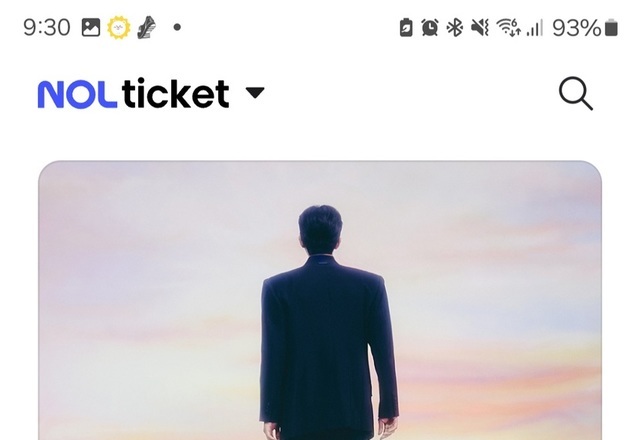Tap the 93% battery percentage text
Image resolution: width=640 pixels, height=440 pixels.
[x=577, y=28]
